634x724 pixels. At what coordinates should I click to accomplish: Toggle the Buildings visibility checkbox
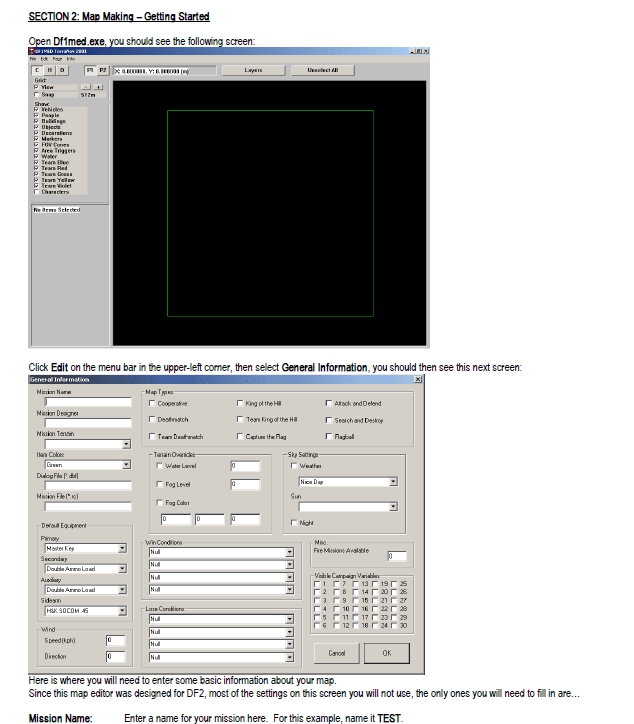click(x=36, y=121)
